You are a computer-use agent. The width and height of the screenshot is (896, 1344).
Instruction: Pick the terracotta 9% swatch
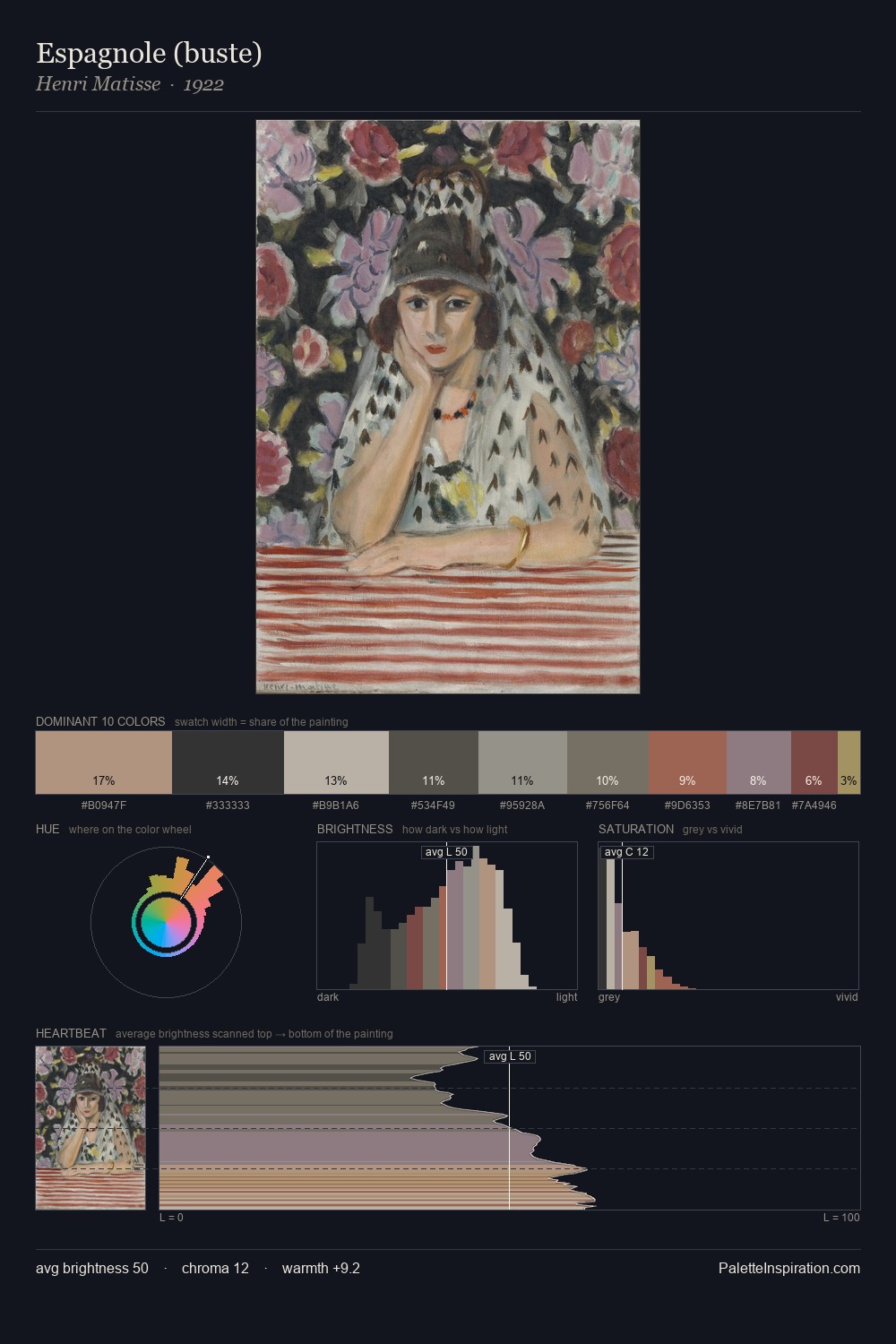point(687,762)
